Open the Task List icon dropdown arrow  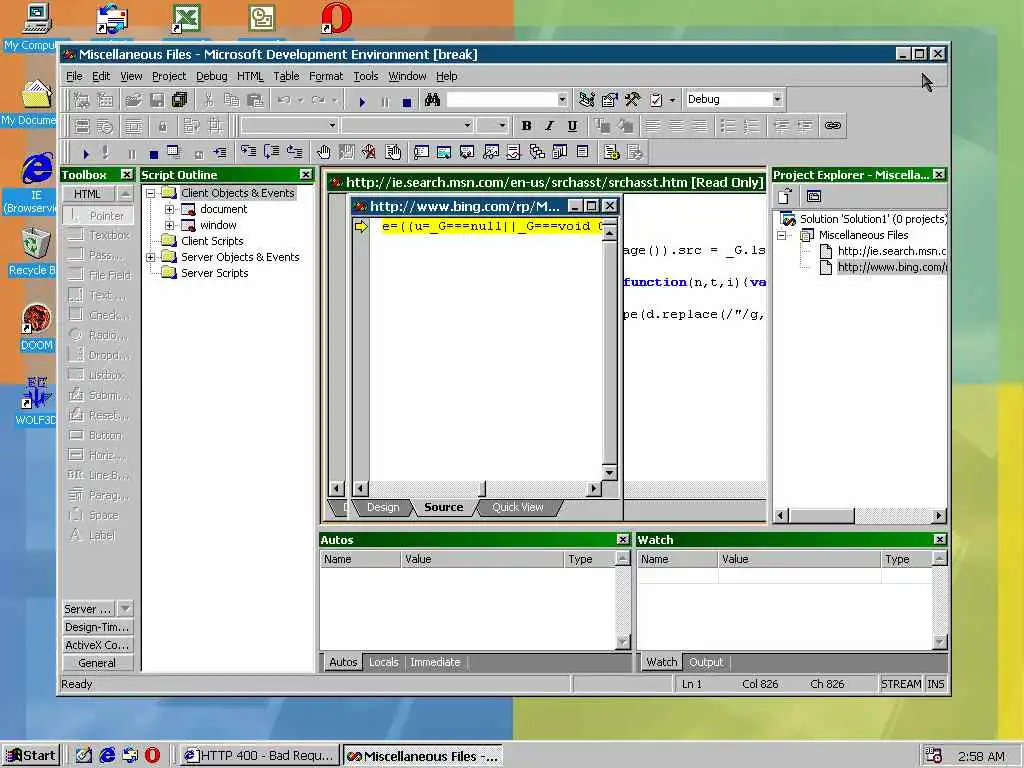point(672,100)
